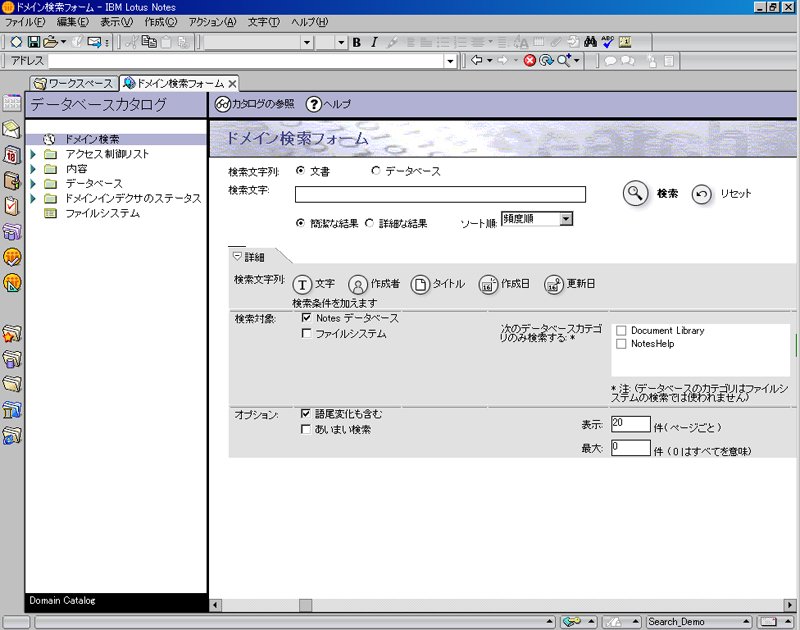Open the address bar dropdown arrow
The width and height of the screenshot is (800, 630).
[450, 61]
